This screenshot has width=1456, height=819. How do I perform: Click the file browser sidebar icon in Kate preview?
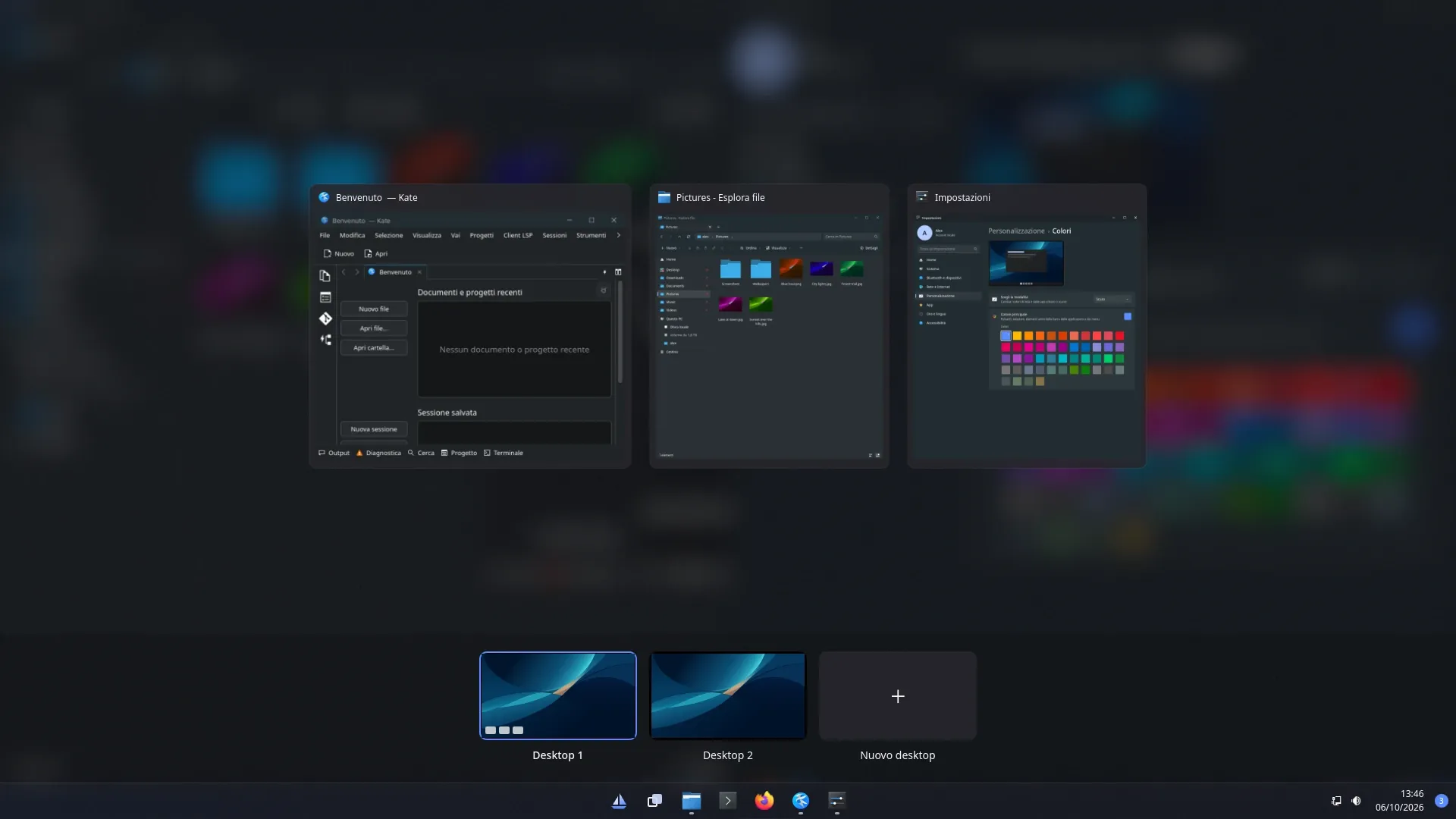325,297
